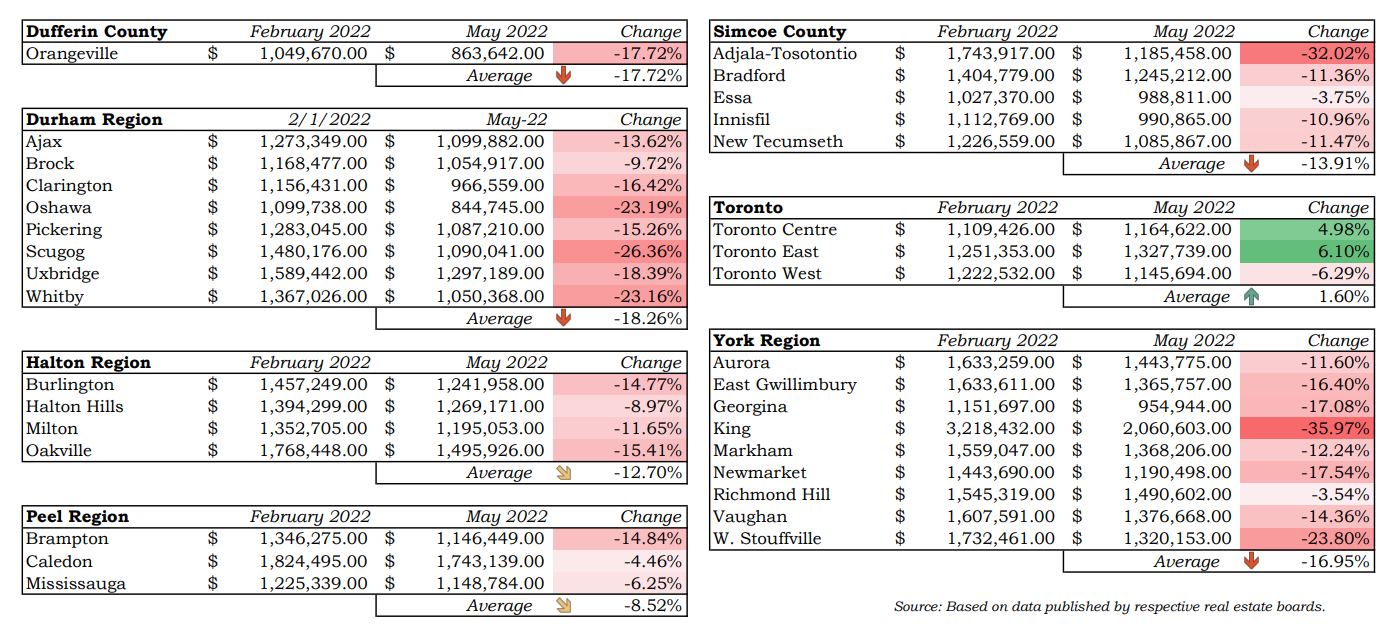
Task: Click the Peel Region table header
Action: (x=78, y=517)
